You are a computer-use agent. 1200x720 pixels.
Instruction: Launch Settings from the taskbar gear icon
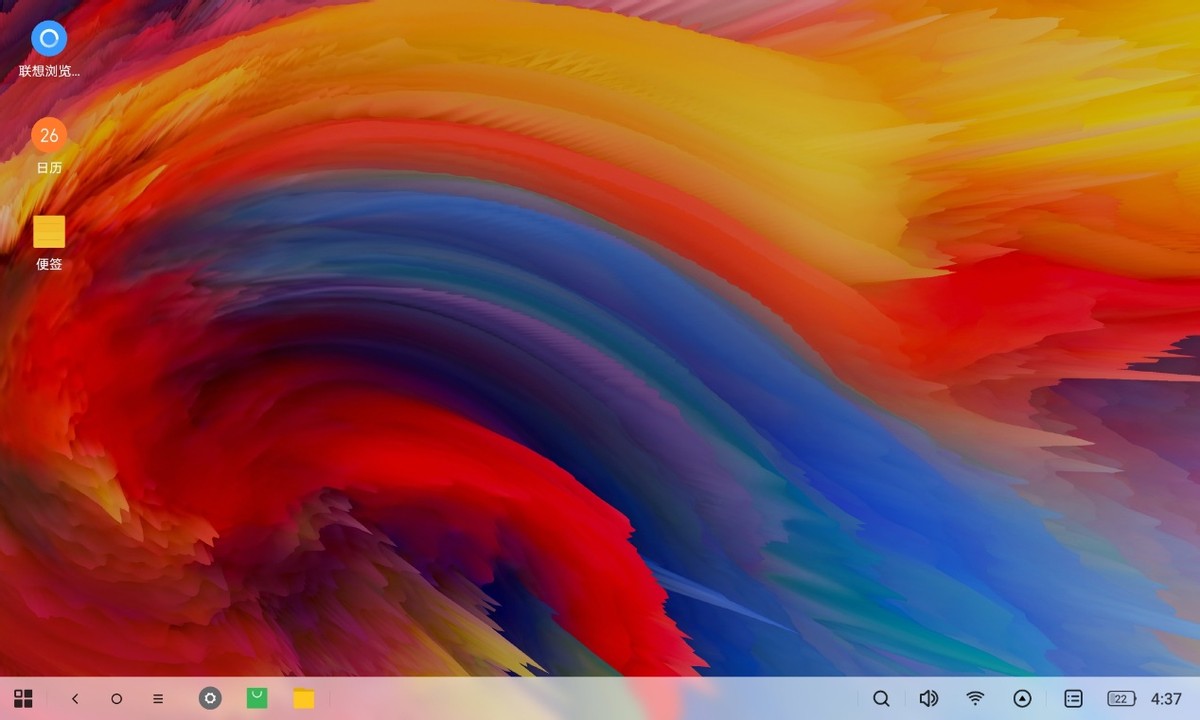pyautogui.click(x=210, y=698)
